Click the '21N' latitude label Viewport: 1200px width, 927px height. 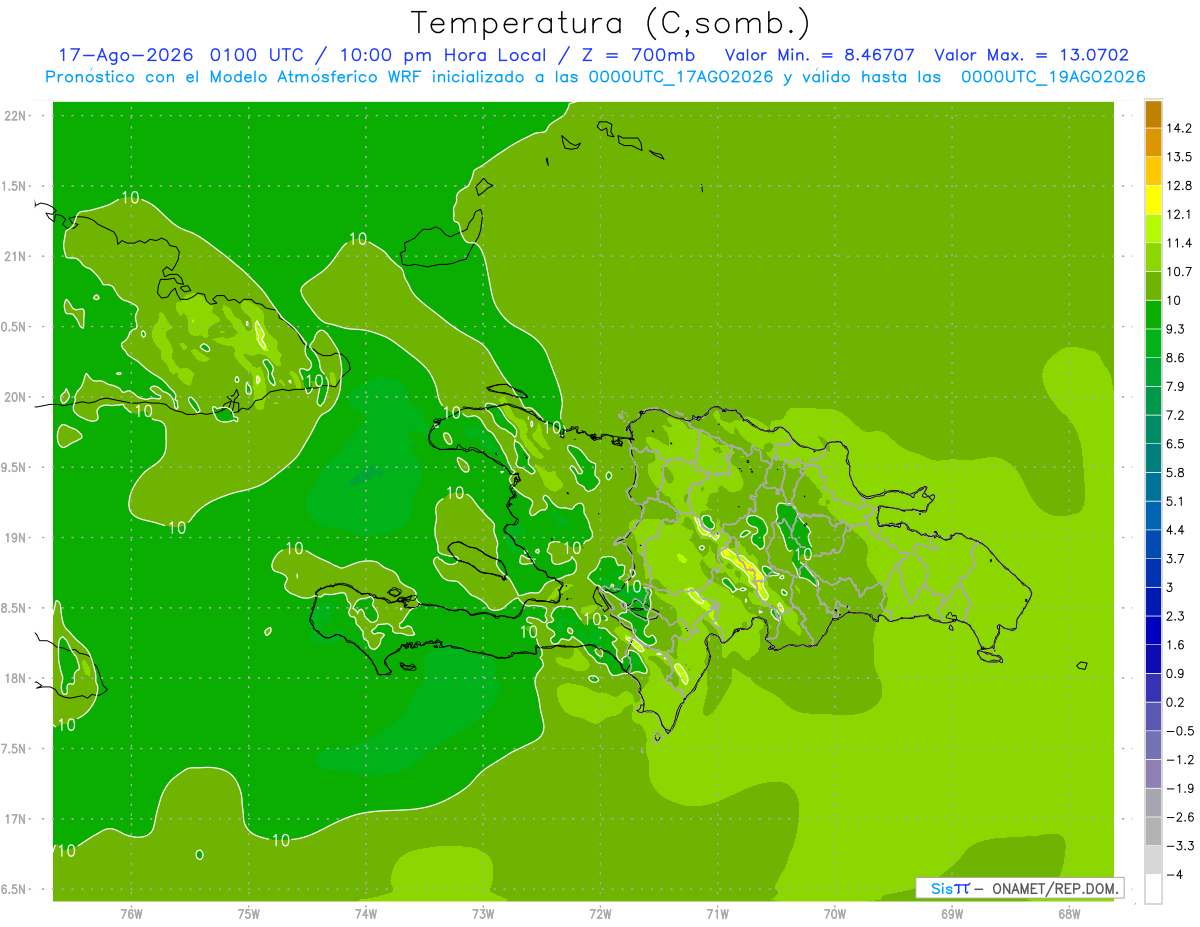(x=15, y=256)
